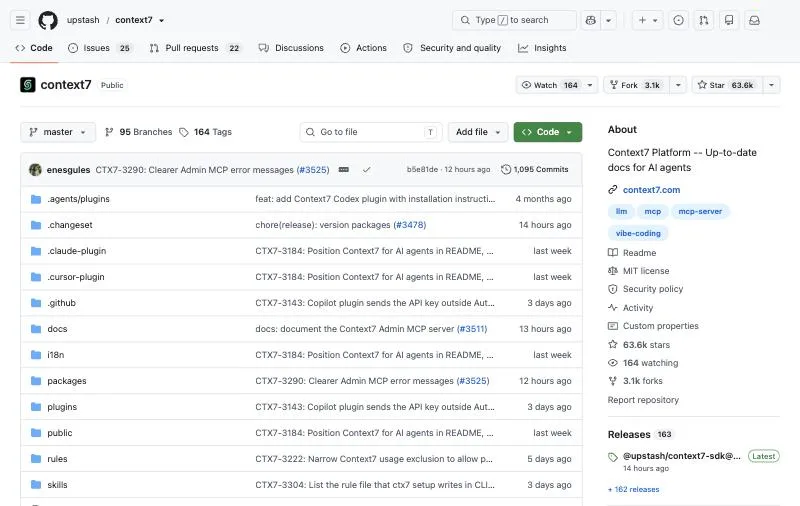Image resolution: width=800 pixels, height=506 pixels.
Task: Switch to the Insights tab
Action: [x=542, y=48]
